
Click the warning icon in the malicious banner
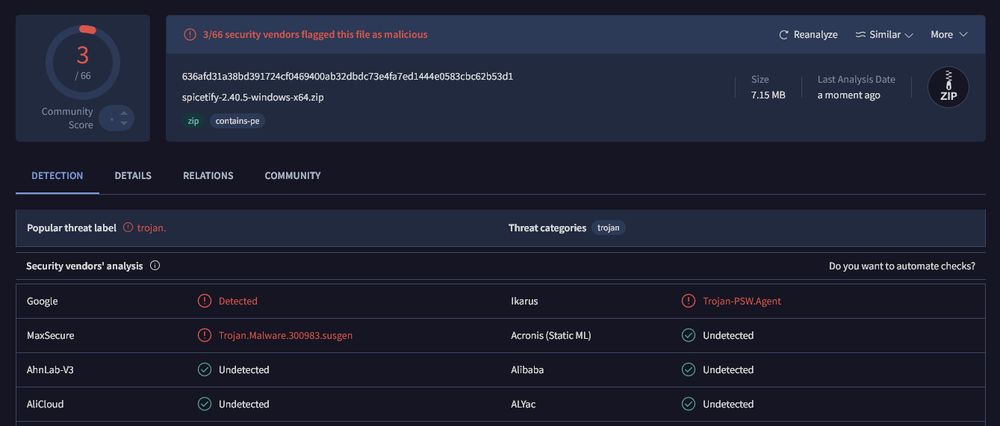click(190, 35)
